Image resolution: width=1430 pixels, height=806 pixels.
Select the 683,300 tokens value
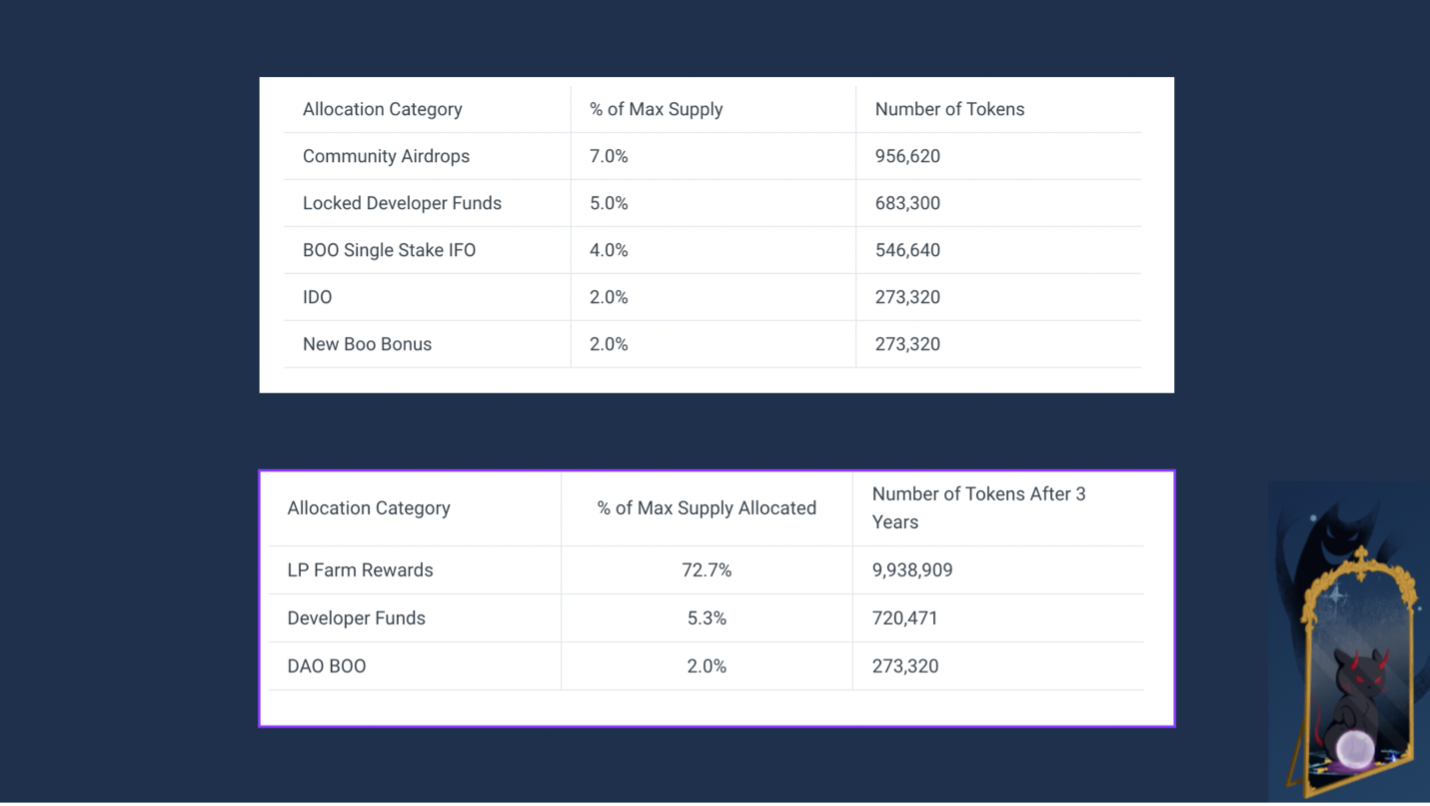pyautogui.click(x=907, y=203)
